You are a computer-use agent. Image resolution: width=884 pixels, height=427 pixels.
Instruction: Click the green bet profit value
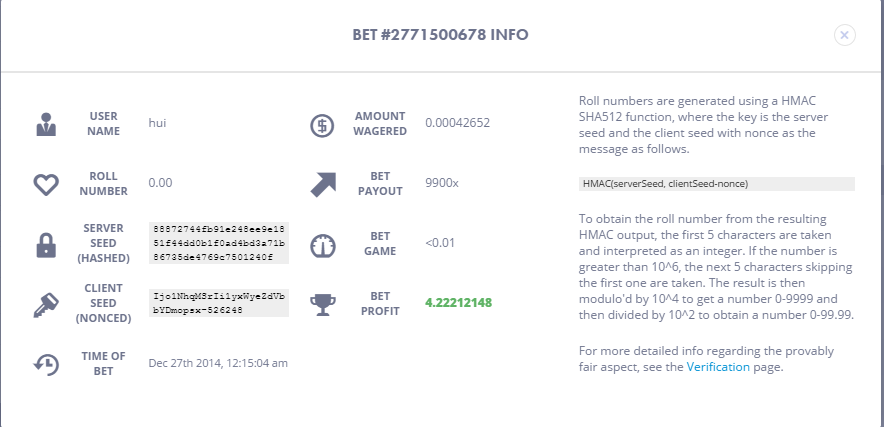tap(458, 303)
